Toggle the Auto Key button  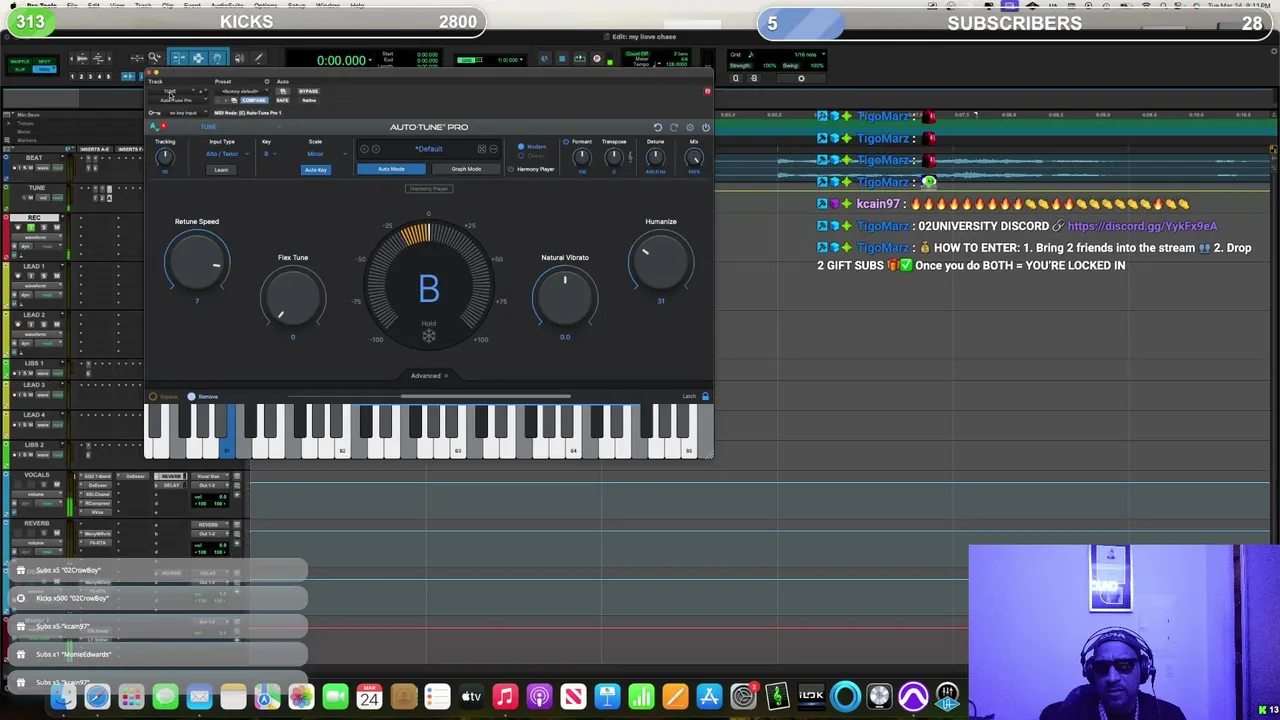(316, 170)
